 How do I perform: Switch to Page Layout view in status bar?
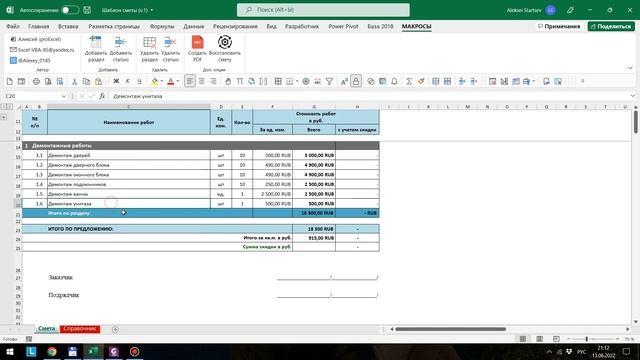tap(540, 339)
